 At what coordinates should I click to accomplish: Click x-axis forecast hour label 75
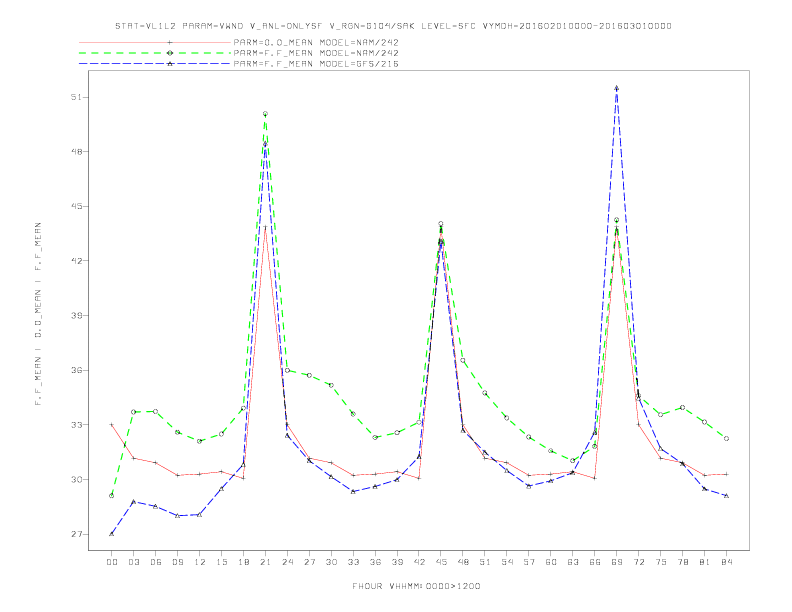661,562
